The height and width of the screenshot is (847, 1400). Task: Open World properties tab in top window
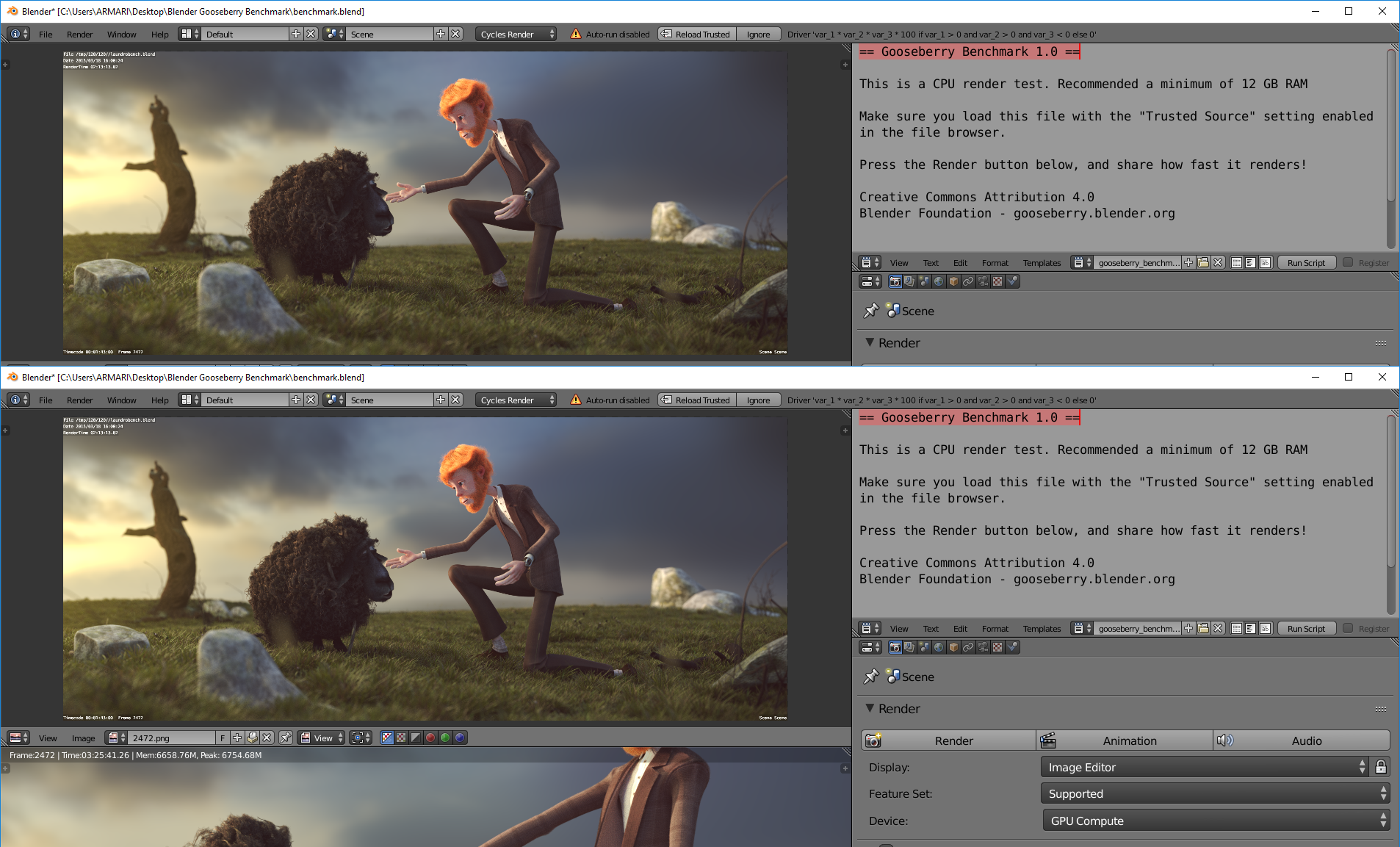click(939, 281)
